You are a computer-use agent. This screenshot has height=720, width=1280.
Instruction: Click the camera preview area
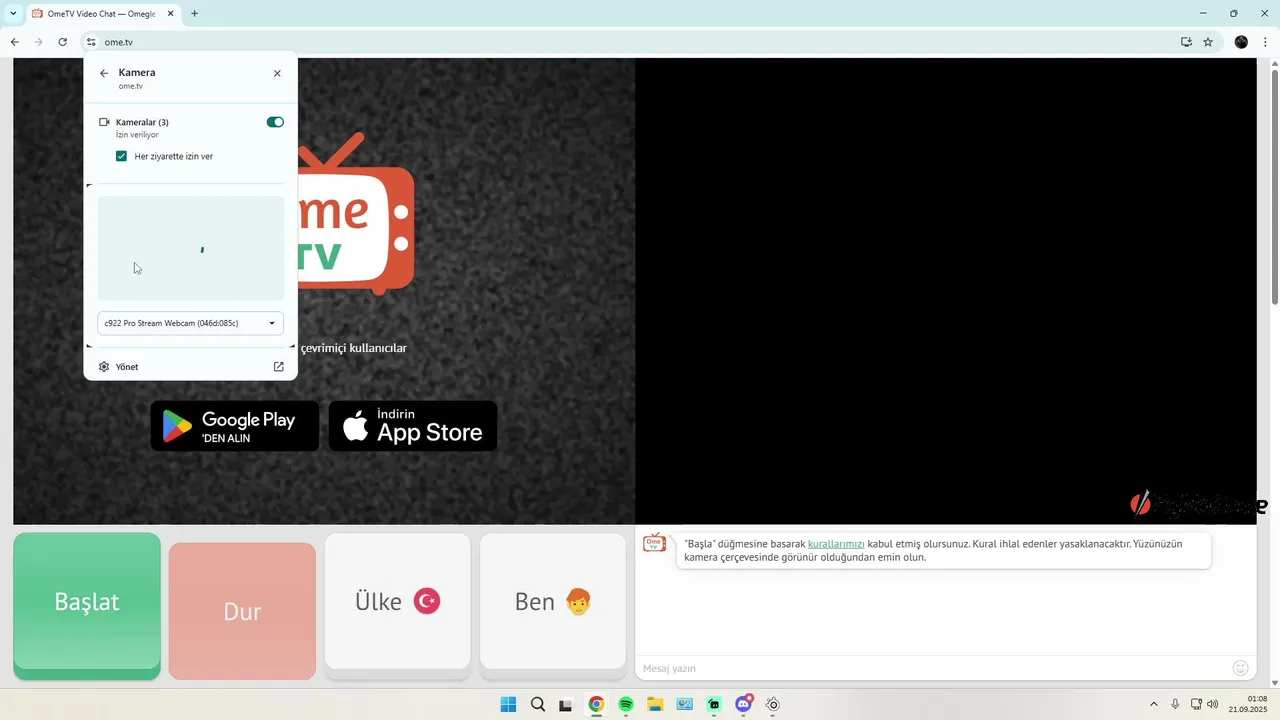coord(190,248)
